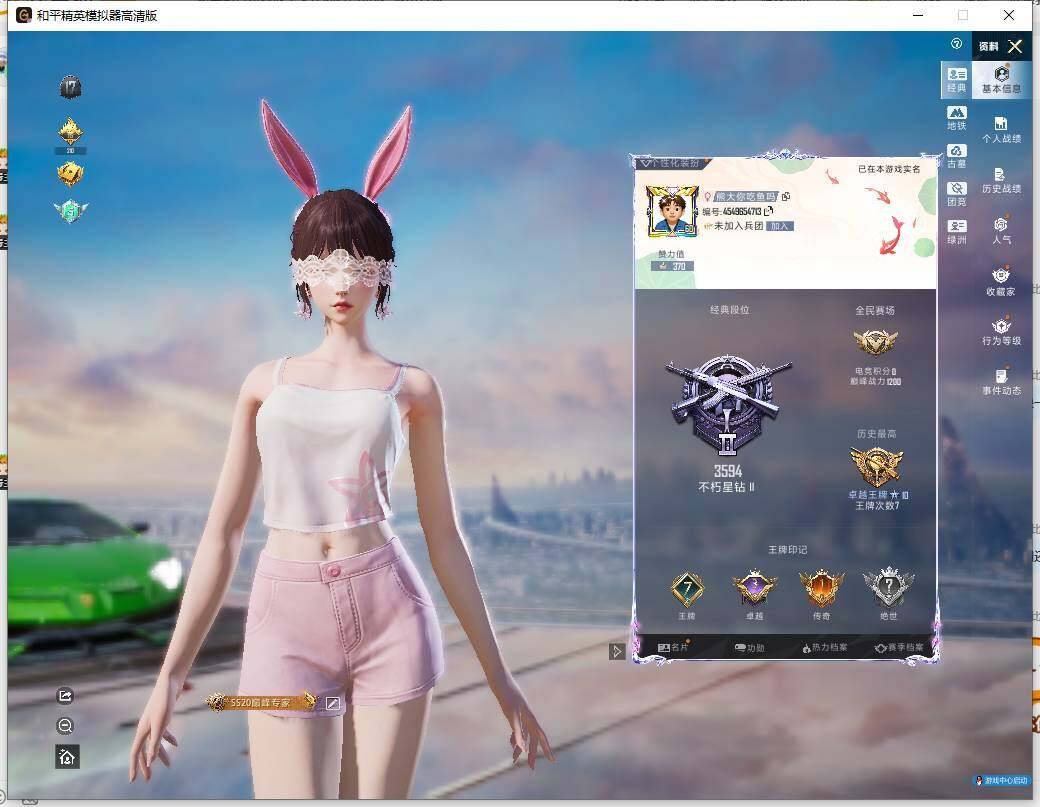Switch to the 赛季档案 season archive tab

click(899, 647)
